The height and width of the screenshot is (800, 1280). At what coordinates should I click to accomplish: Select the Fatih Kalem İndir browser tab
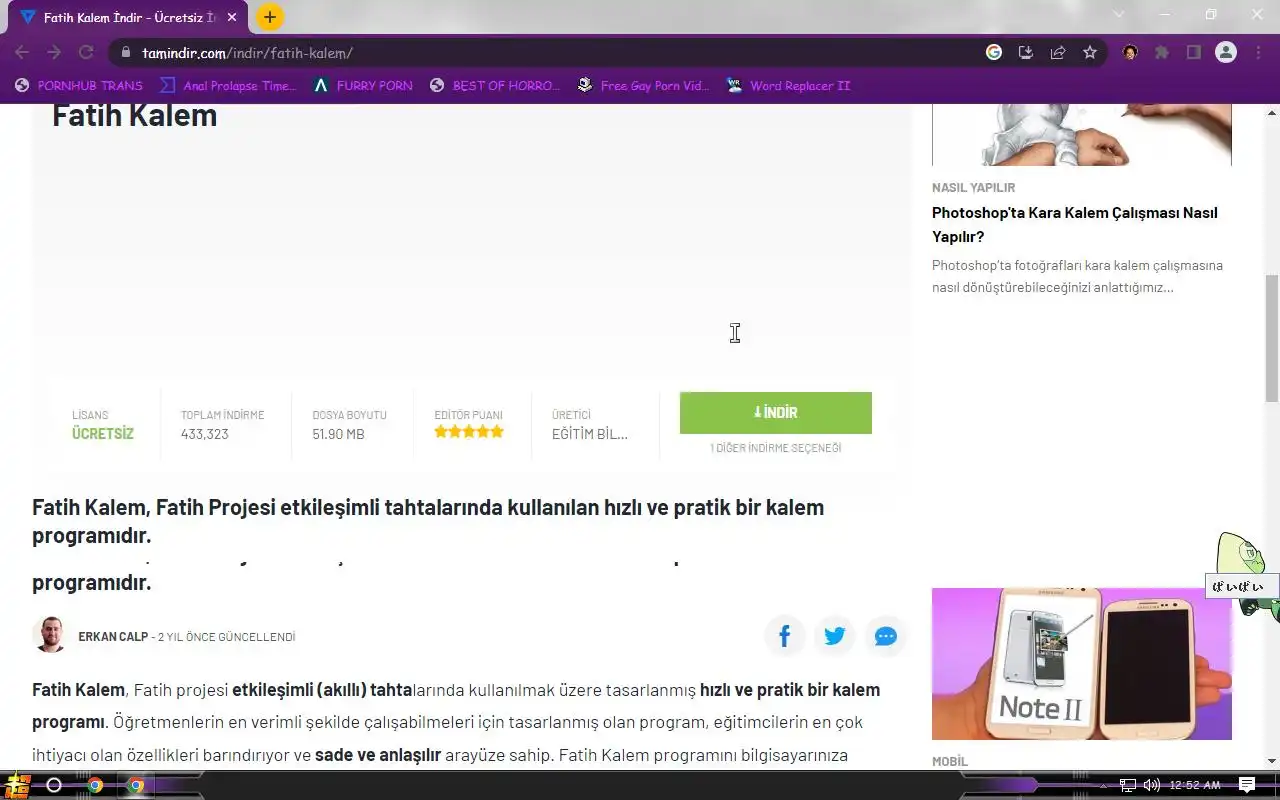click(x=128, y=17)
